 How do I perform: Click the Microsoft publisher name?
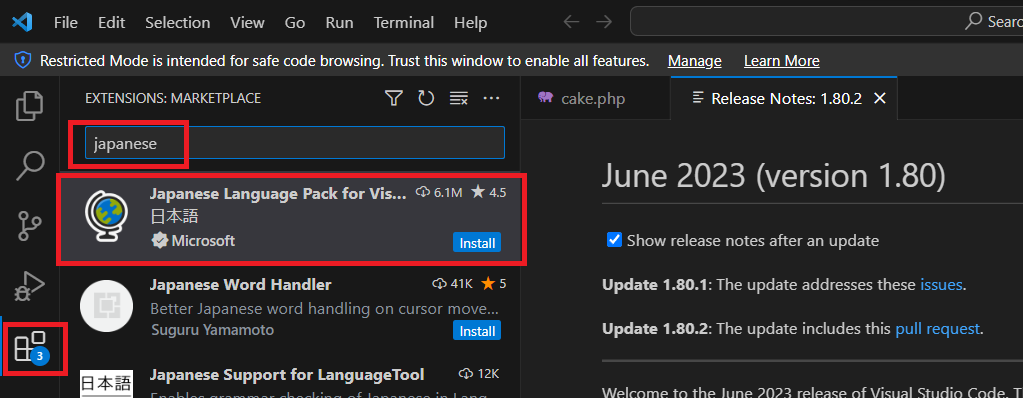[x=203, y=241]
